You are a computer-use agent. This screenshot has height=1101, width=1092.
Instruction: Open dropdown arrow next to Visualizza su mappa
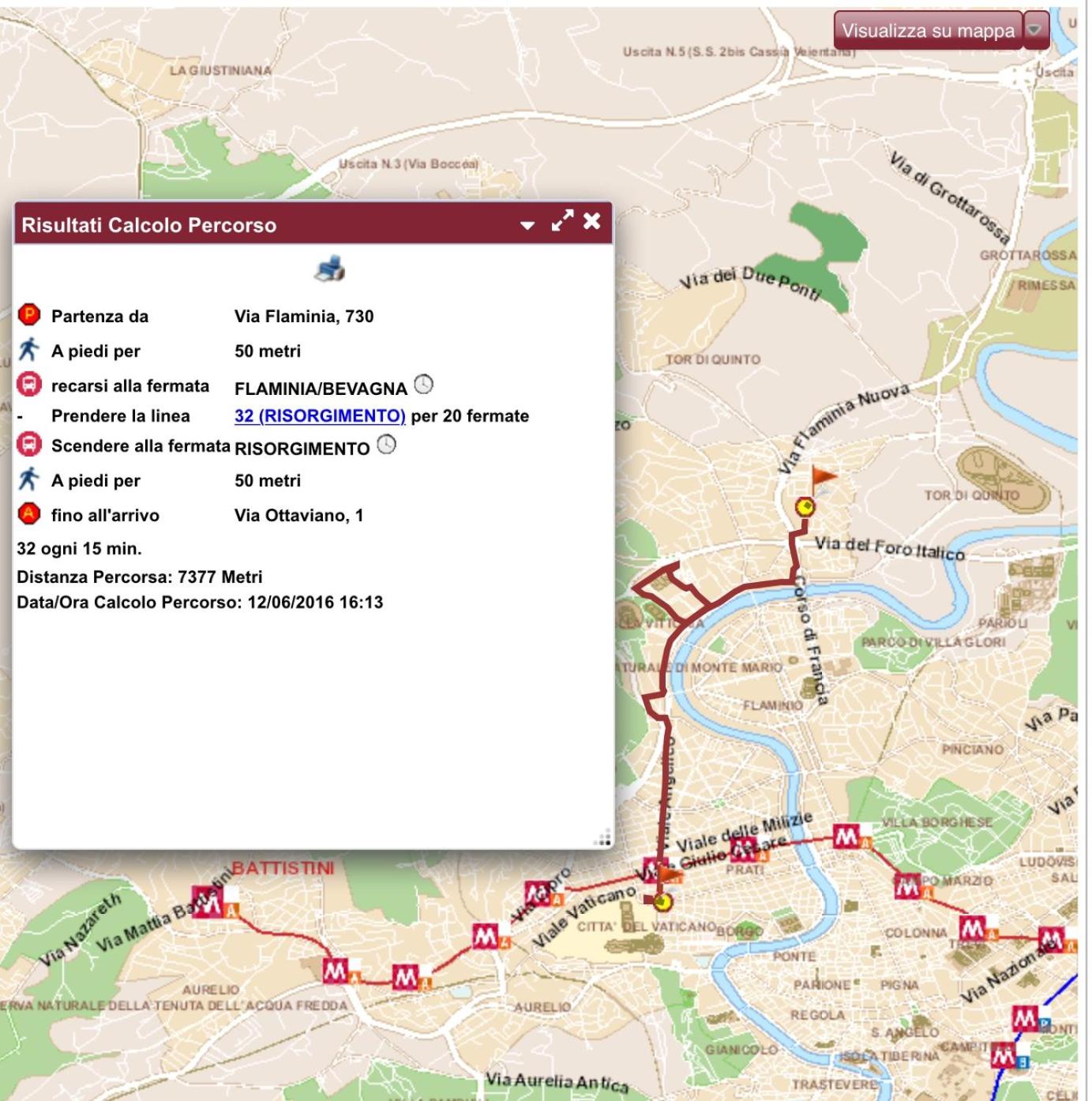click(x=1036, y=30)
